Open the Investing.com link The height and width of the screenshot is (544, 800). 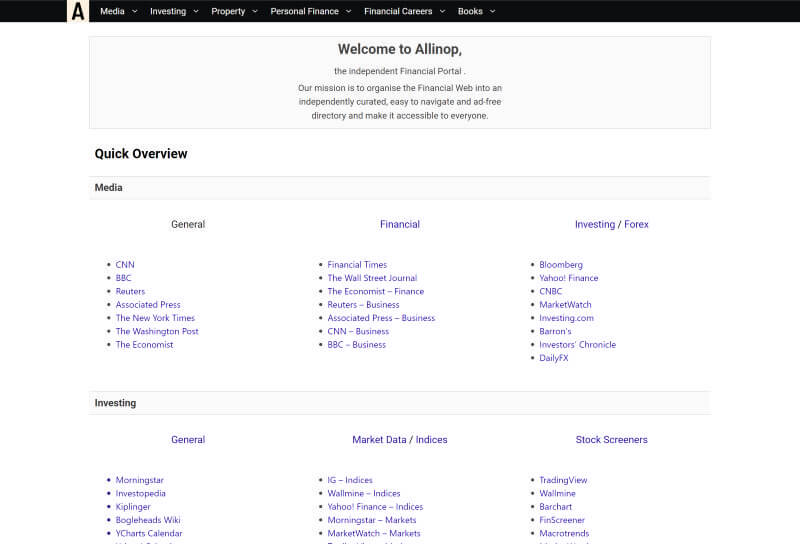pos(566,317)
